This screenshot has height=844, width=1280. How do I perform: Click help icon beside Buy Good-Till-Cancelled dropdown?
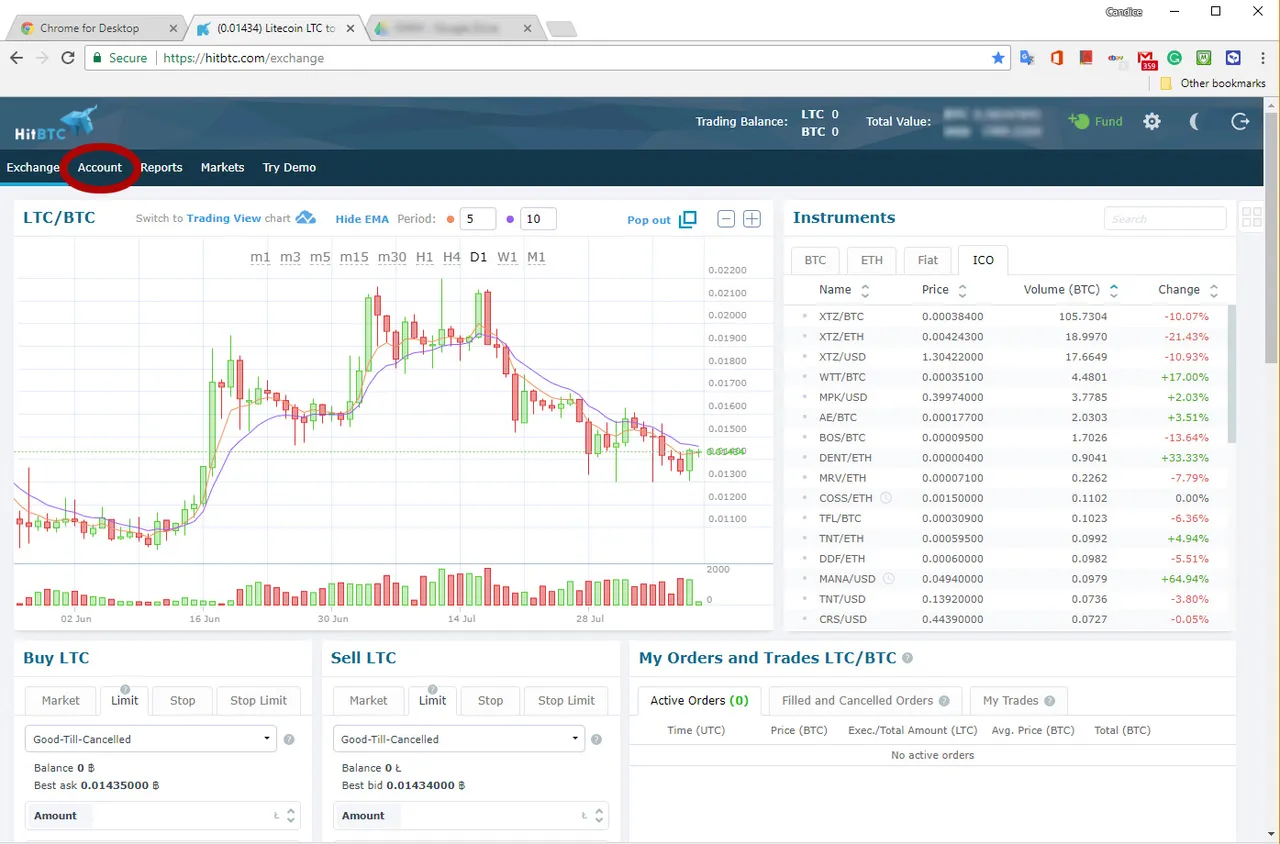pyautogui.click(x=289, y=740)
